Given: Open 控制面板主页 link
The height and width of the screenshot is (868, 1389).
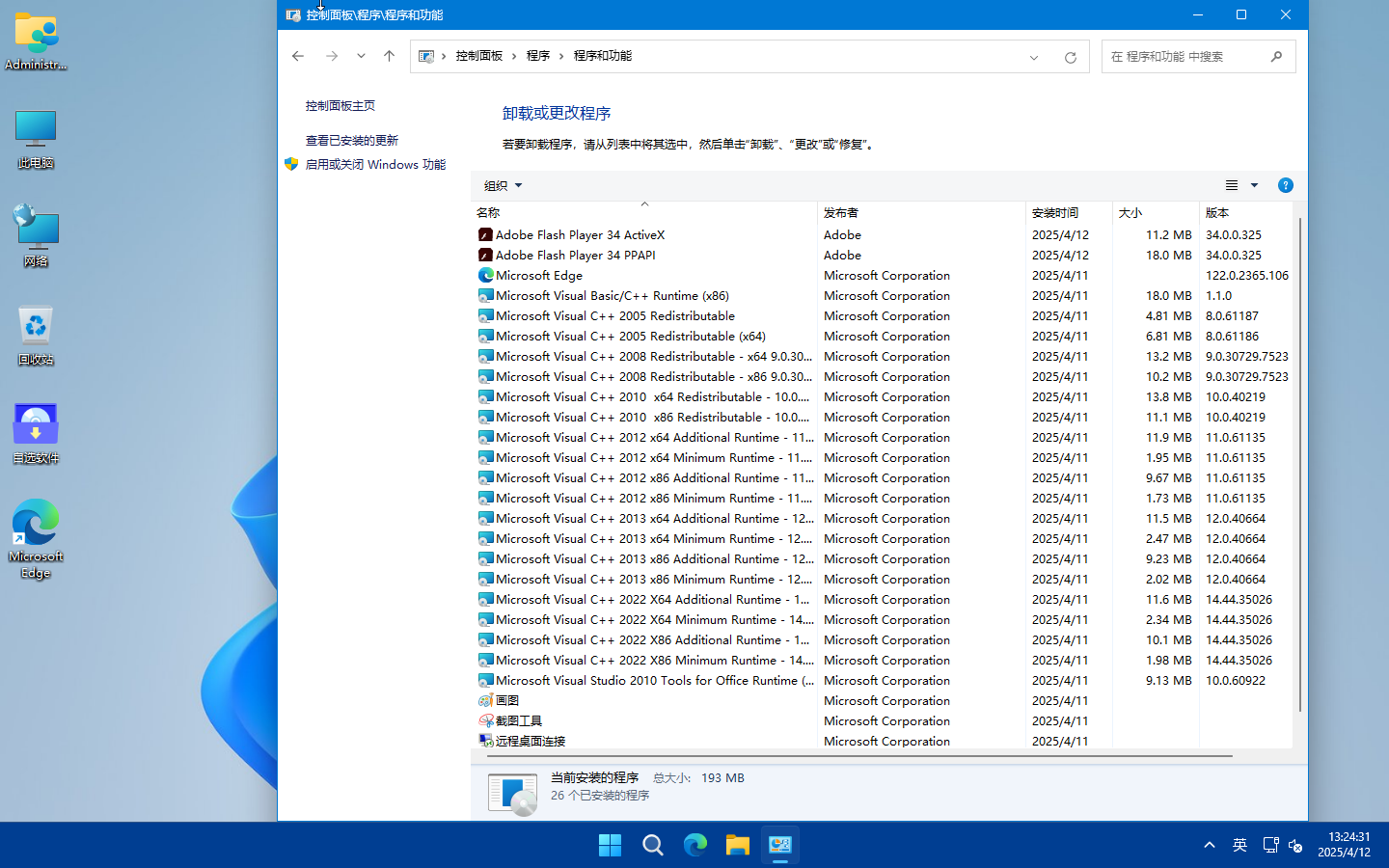Looking at the screenshot, I should pyautogui.click(x=340, y=106).
